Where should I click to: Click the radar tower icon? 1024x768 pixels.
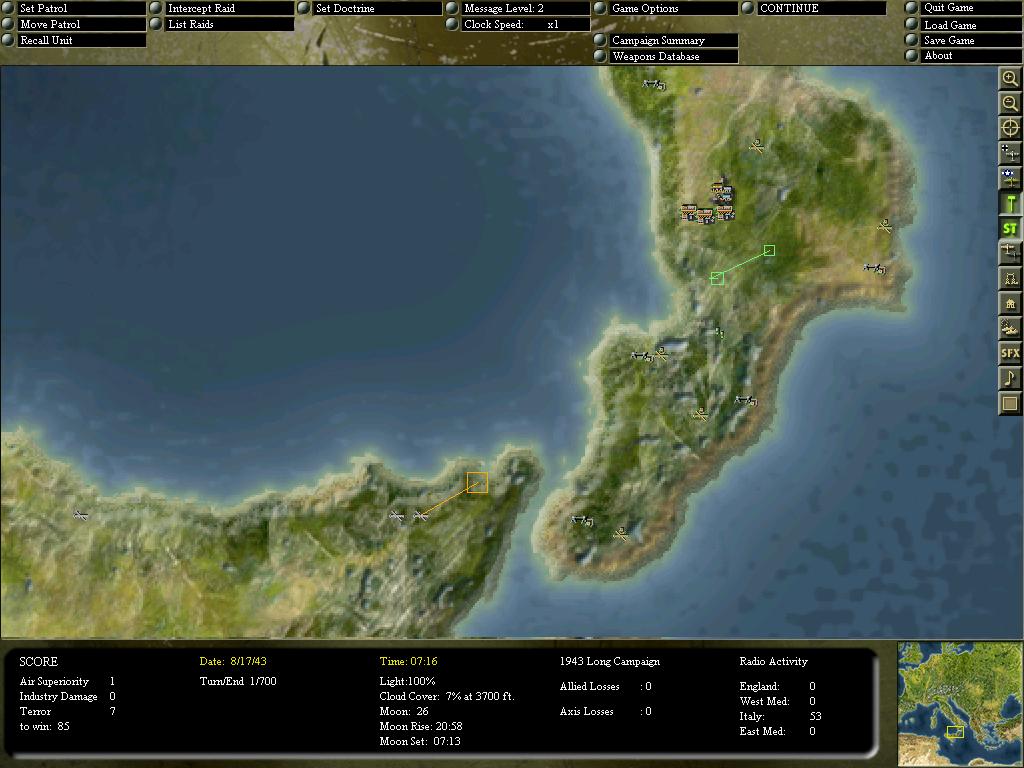pos(1010,278)
